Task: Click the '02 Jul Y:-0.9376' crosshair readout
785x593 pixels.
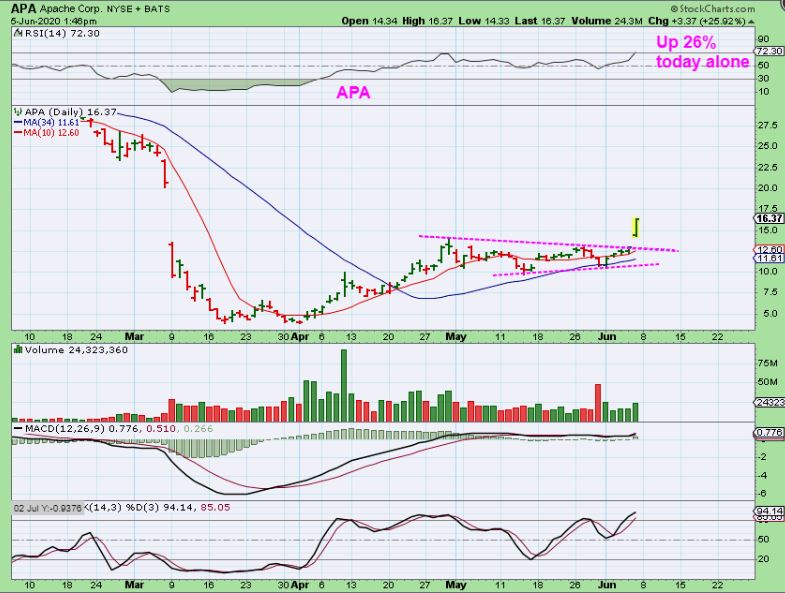Action: tap(48, 508)
